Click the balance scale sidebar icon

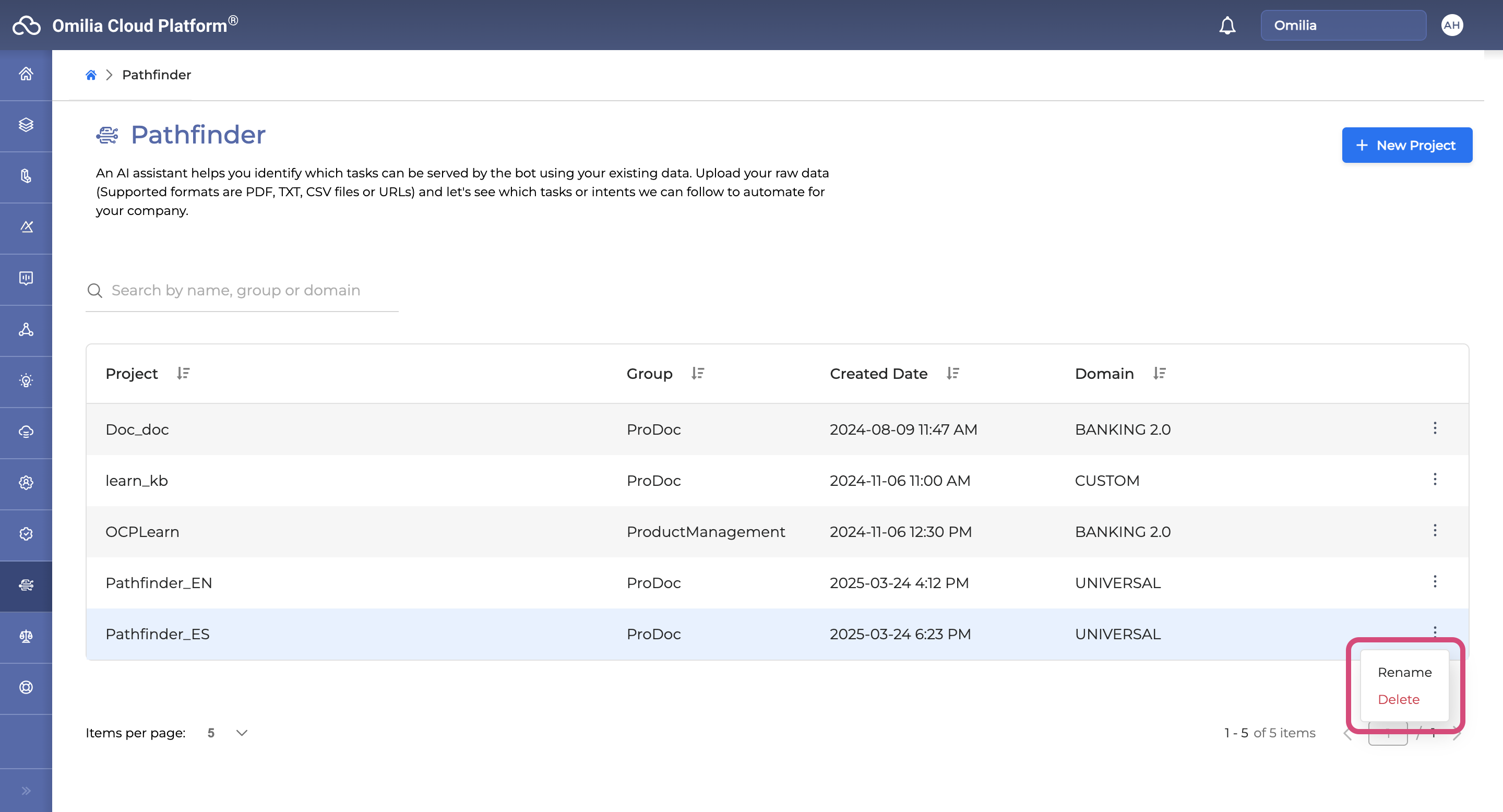pyautogui.click(x=26, y=636)
